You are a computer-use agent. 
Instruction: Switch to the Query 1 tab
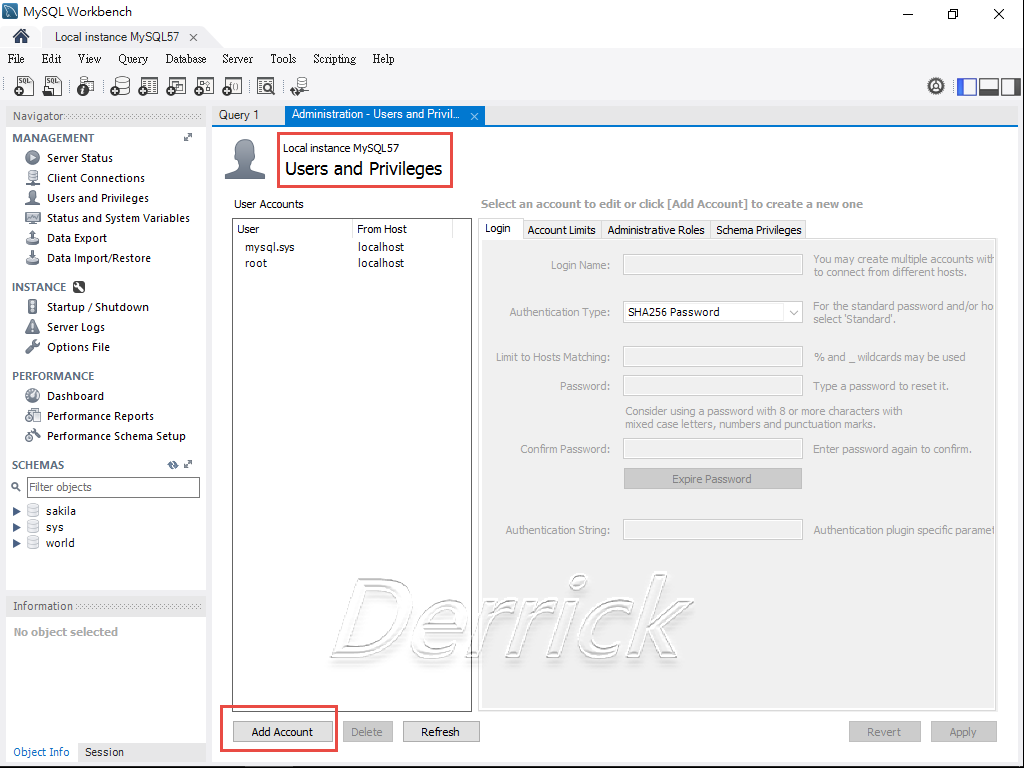point(238,115)
